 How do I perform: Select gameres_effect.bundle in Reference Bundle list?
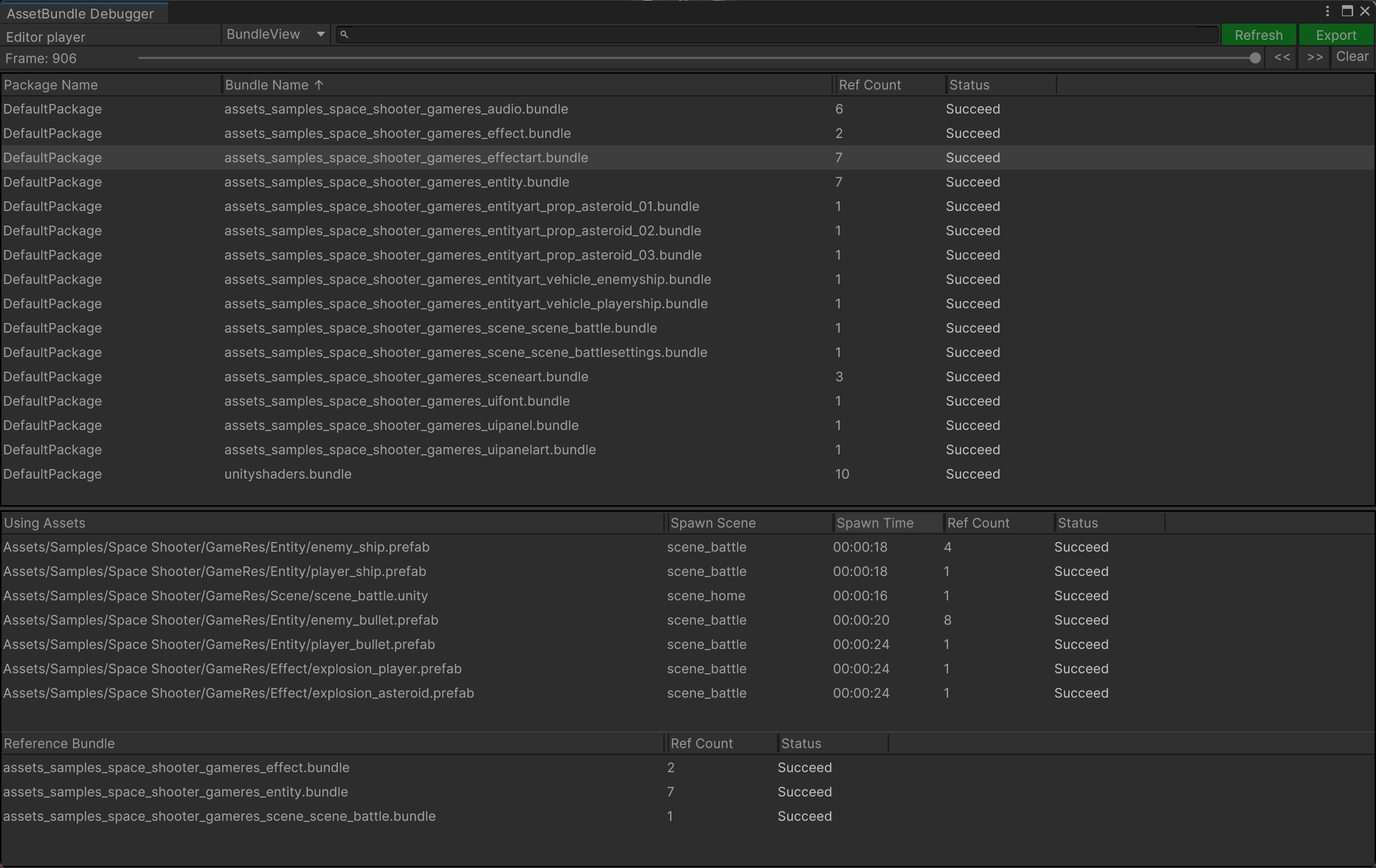688,768
